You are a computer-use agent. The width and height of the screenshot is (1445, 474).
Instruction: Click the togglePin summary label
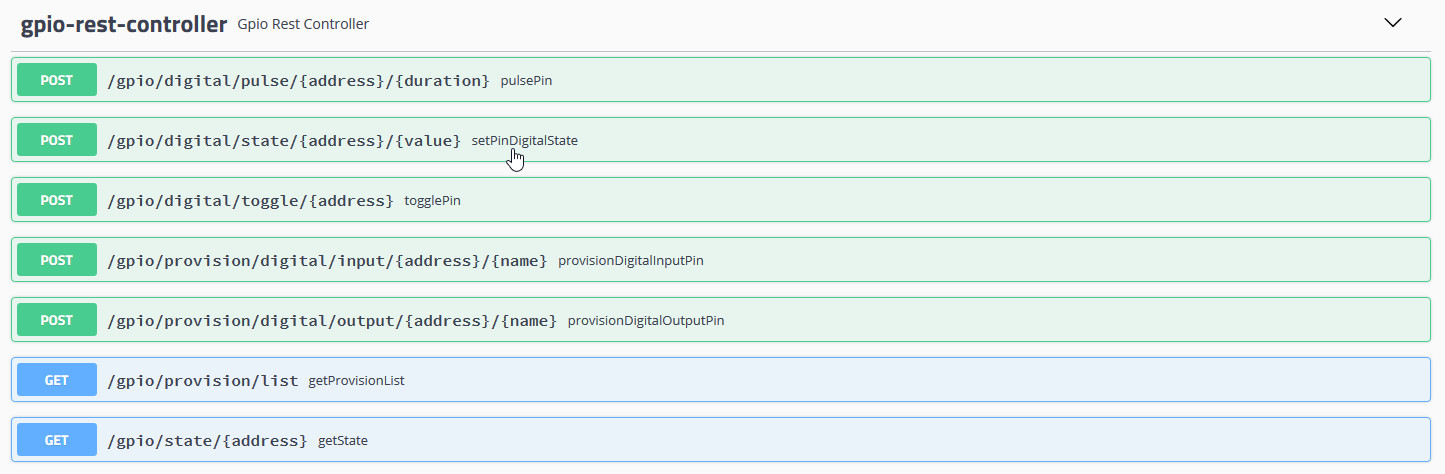(x=432, y=201)
